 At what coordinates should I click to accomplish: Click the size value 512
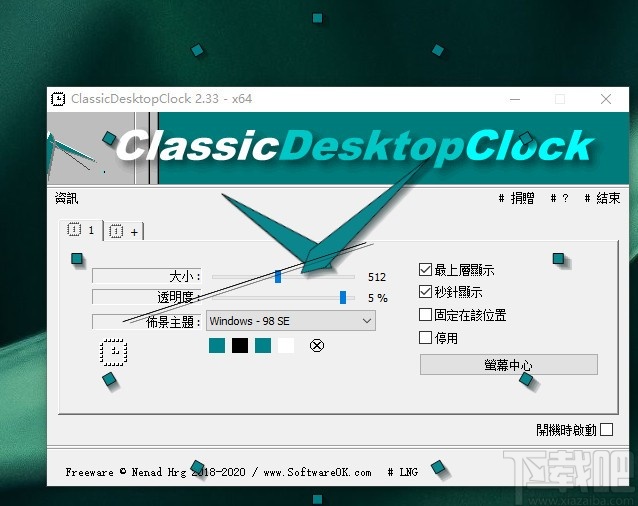pyautogui.click(x=377, y=277)
